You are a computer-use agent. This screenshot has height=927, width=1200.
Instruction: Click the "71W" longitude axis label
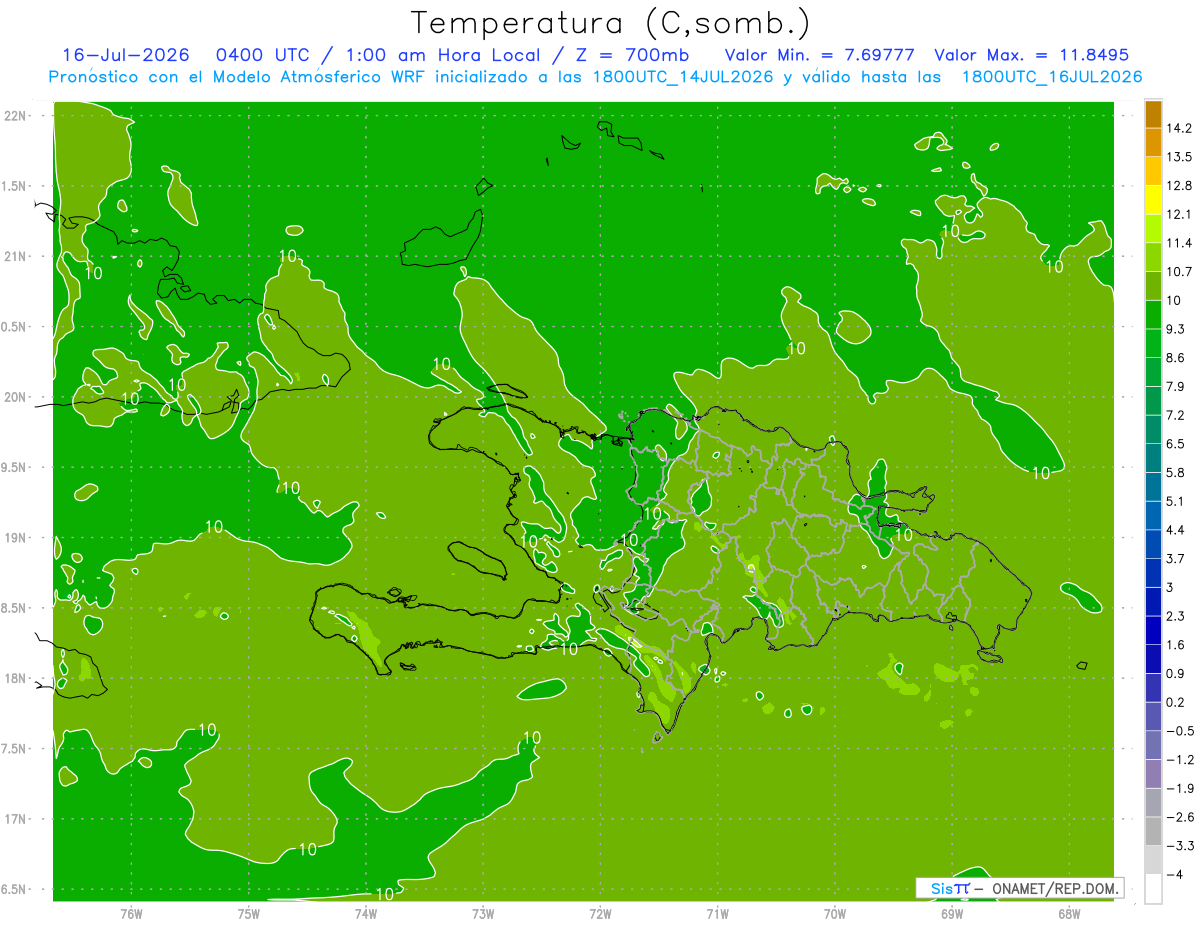pos(717,913)
